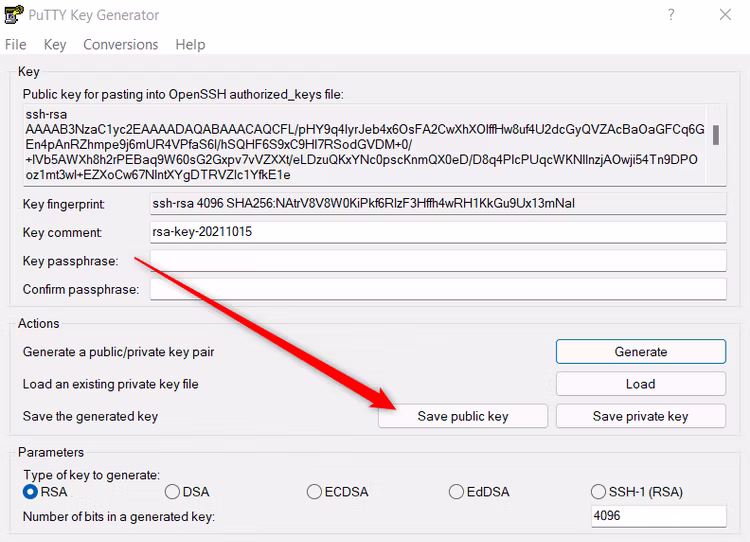
Task: Click the Confirm passphrase field
Action: [x=437, y=289]
